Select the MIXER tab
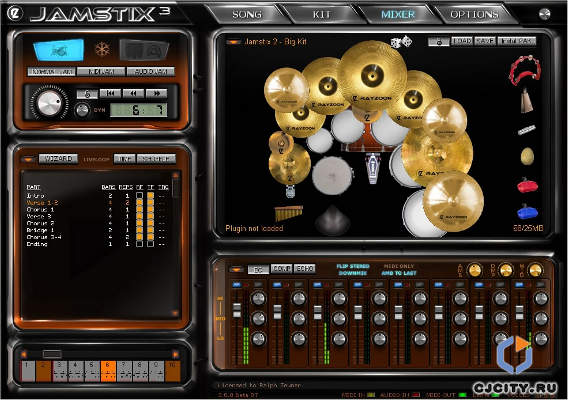 398,15
